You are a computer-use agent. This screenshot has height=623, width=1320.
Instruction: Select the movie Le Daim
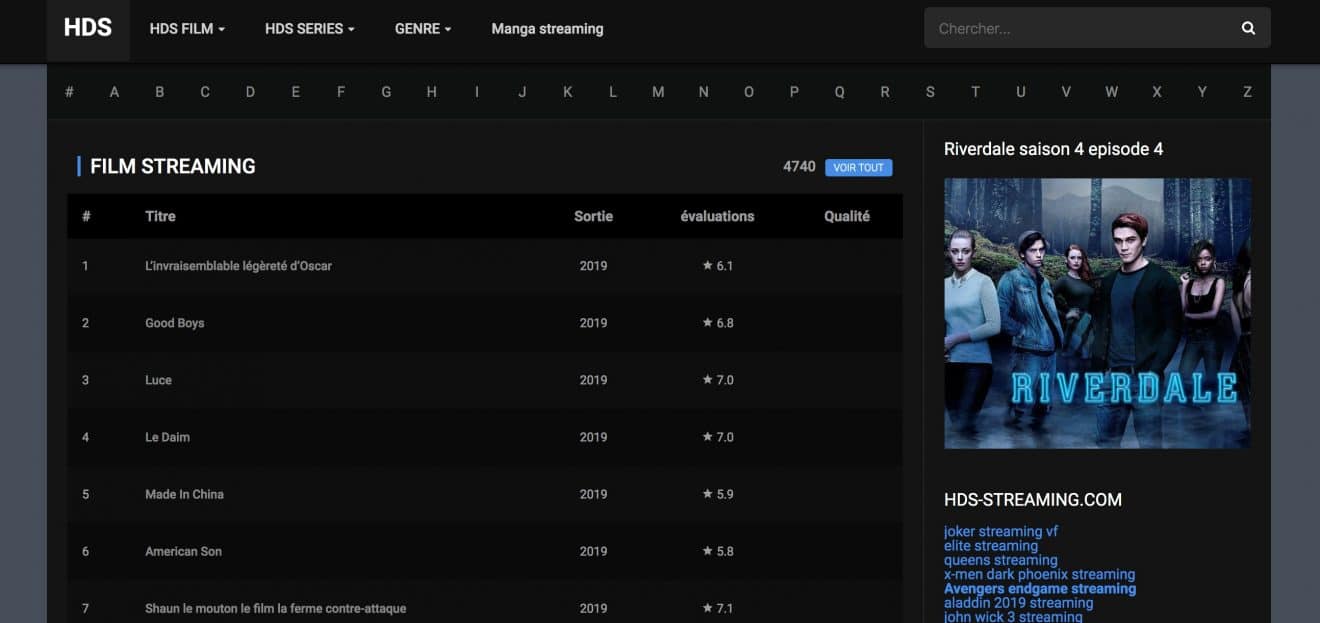coord(167,437)
